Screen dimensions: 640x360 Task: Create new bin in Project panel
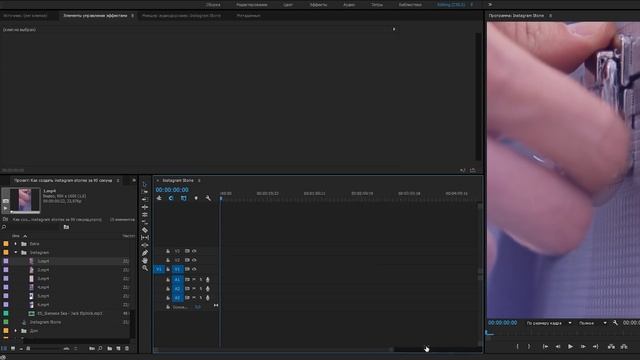click(109, 349)
